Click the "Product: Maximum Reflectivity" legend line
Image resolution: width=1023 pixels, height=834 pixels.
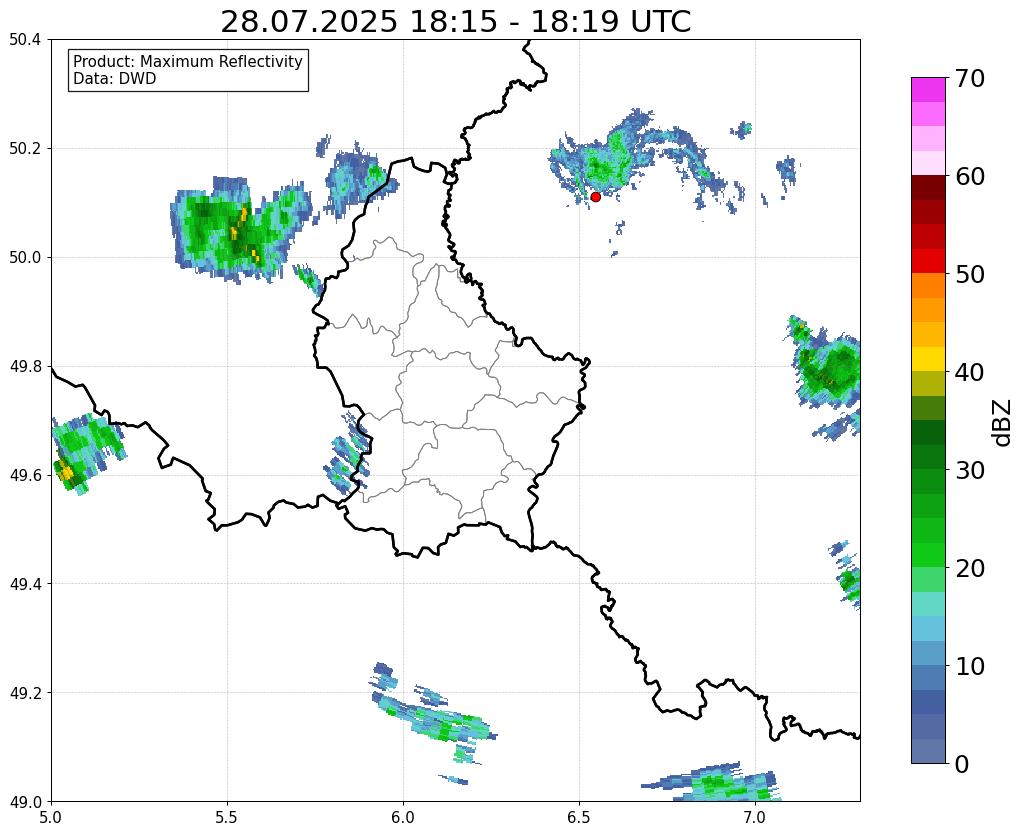point(188,61)
